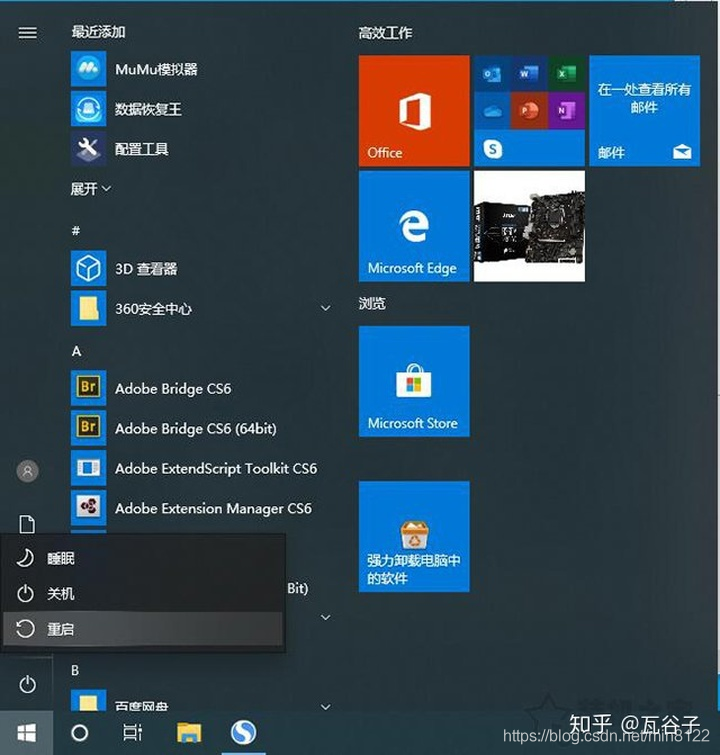The width and height of the screenshot is (720, 755).
Task: Open the Microsoft Store tile
Action: point(414,381)
